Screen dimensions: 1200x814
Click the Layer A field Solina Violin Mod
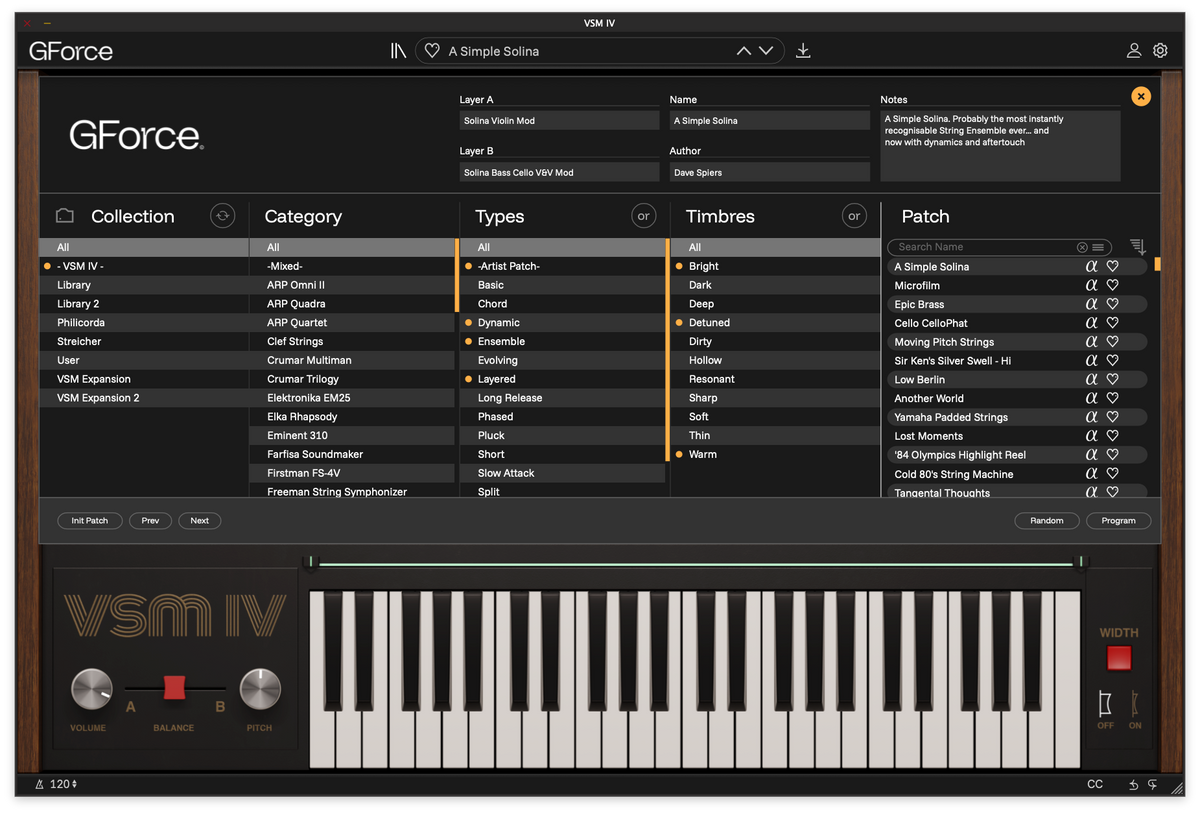click(x=559, y=121)
